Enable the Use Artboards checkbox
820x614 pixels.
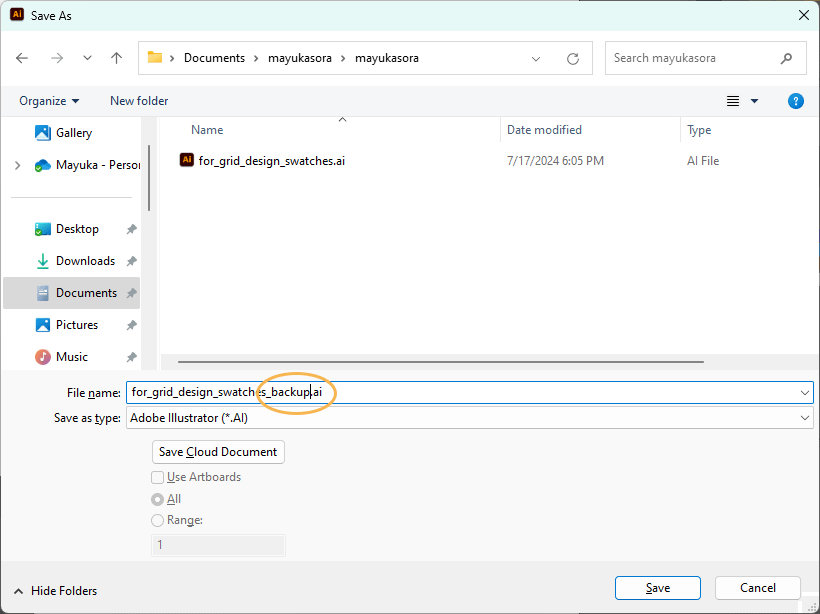click(157, 478)
